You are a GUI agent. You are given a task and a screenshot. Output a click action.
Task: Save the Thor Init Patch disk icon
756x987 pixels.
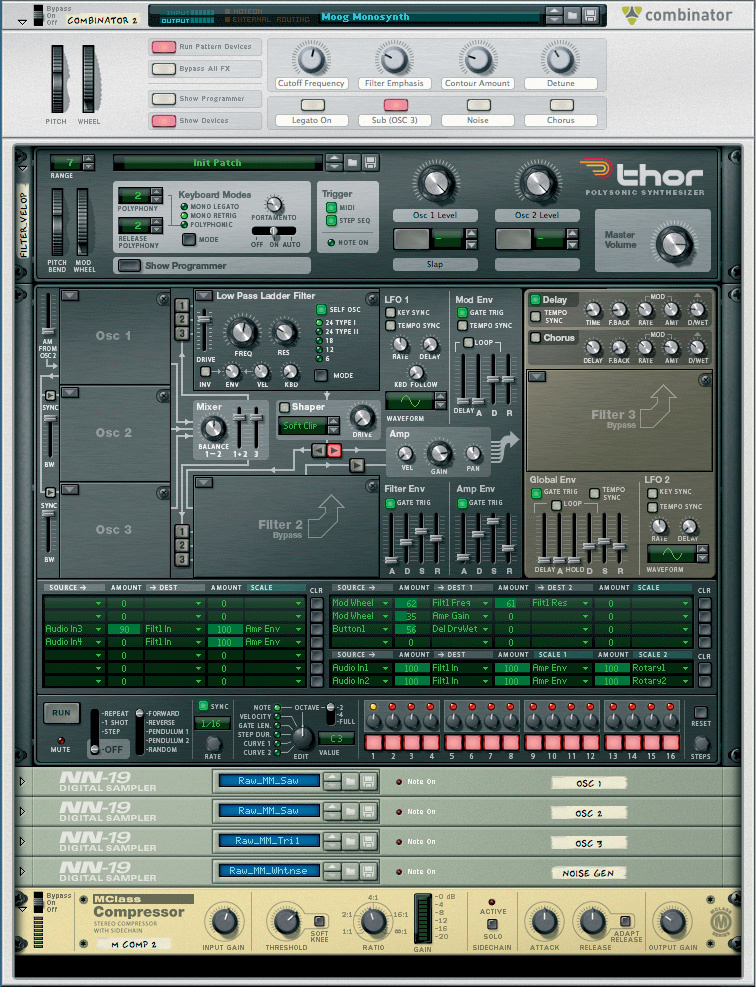370,163
